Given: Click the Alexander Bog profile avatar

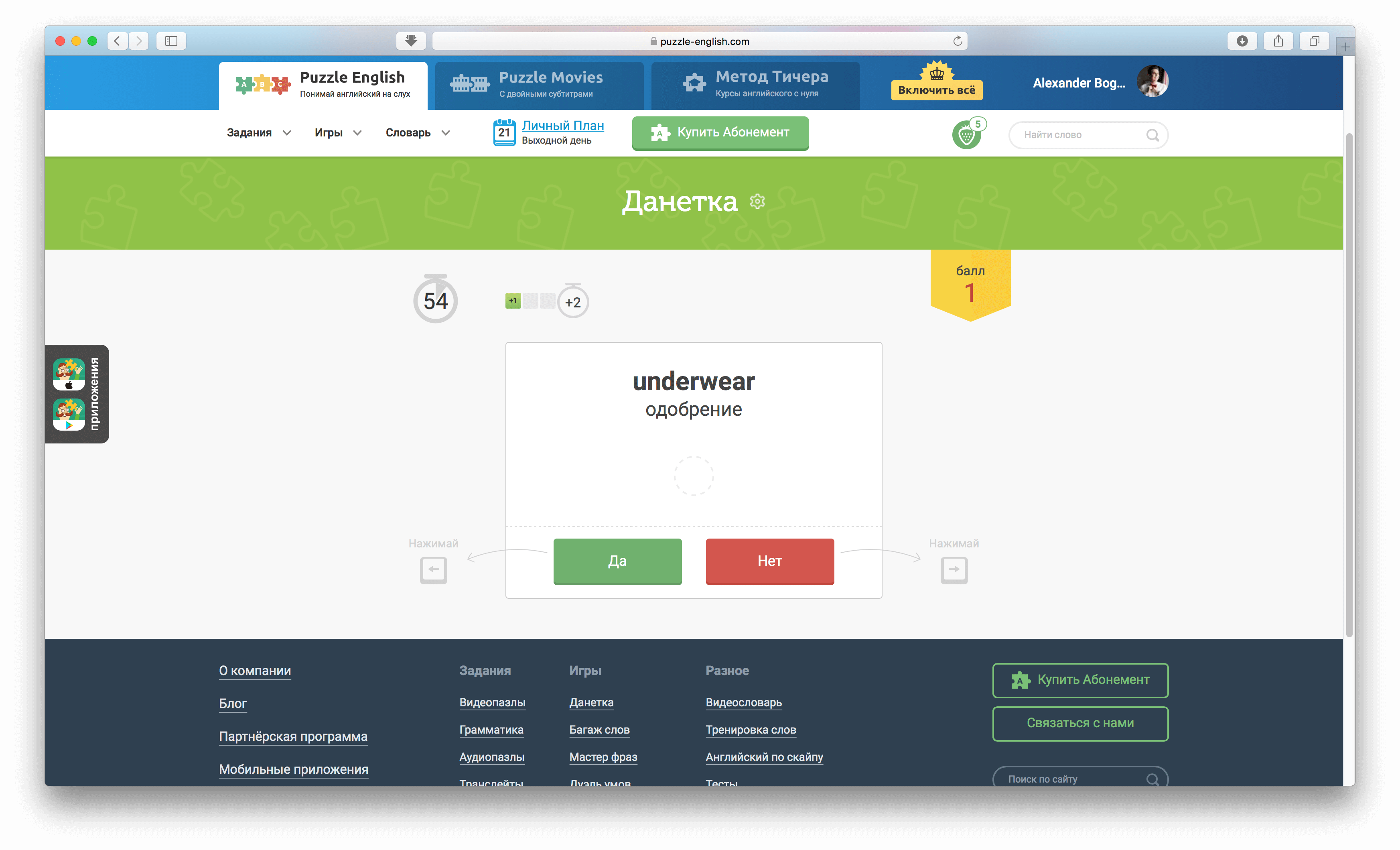Looking at the screenshot, I should (1152, 82).
